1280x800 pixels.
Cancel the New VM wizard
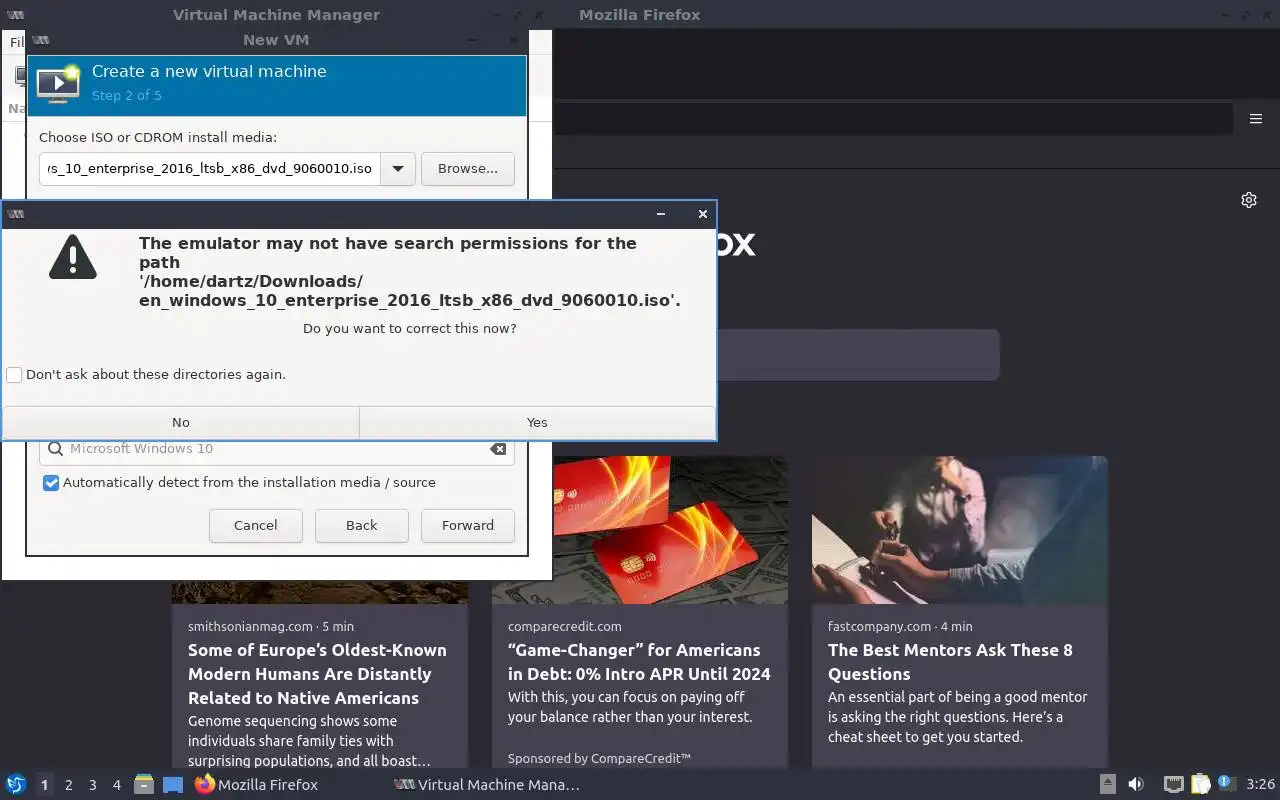coord(256,526)
